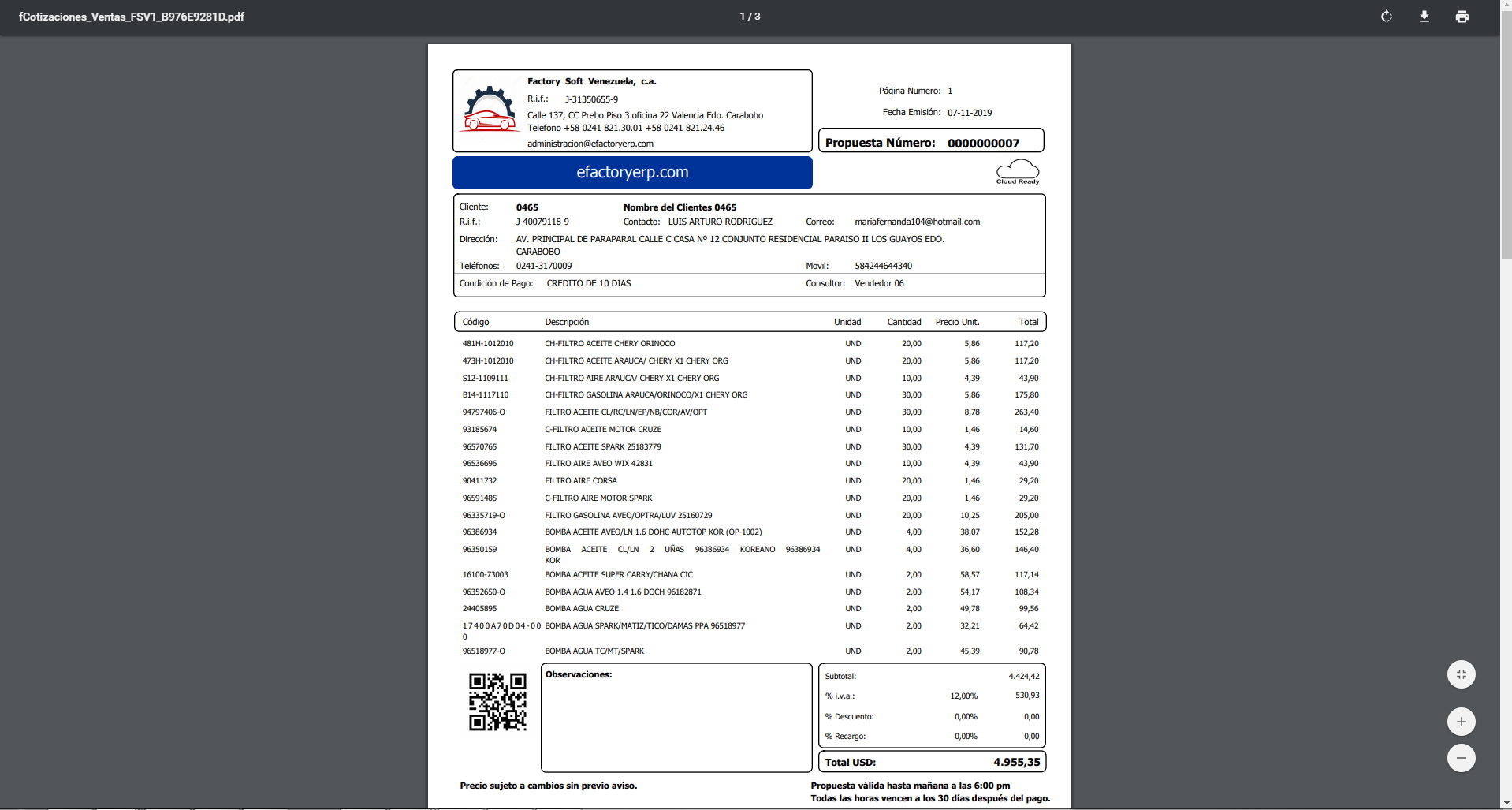The width and height of the screenshot is (1512, 810).
Task: Click the Cantidad column header
Action: tap(904, 322)
